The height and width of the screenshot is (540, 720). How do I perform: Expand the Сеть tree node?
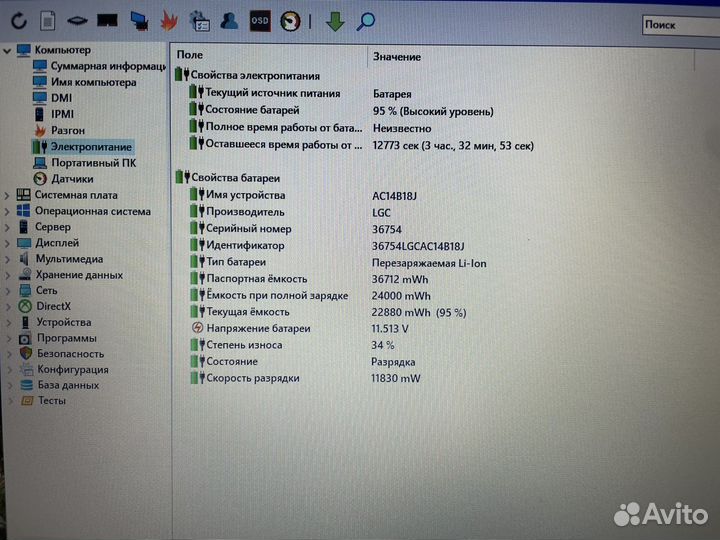[8, 291]
